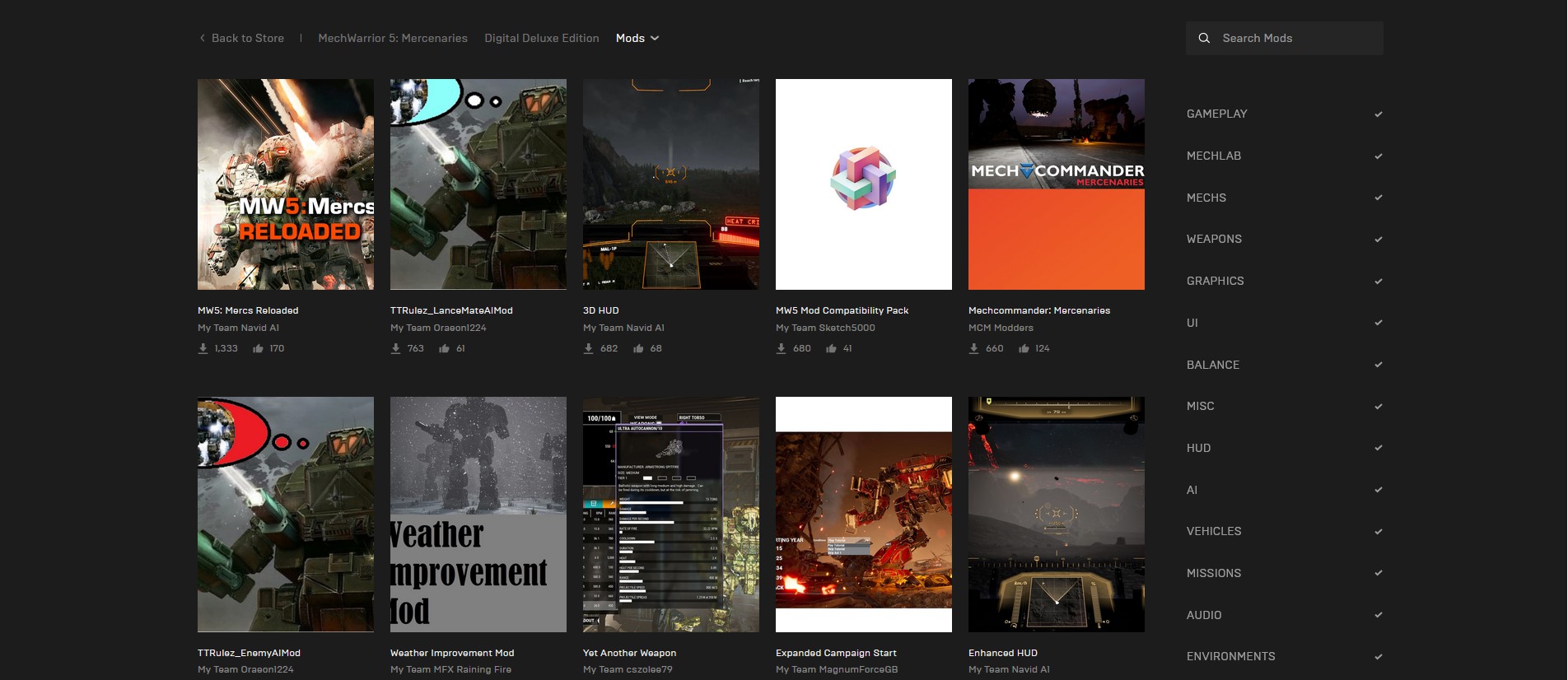
Task: Click MechCommander Mercenaries thumbnail image
Action: point(1057,184)
